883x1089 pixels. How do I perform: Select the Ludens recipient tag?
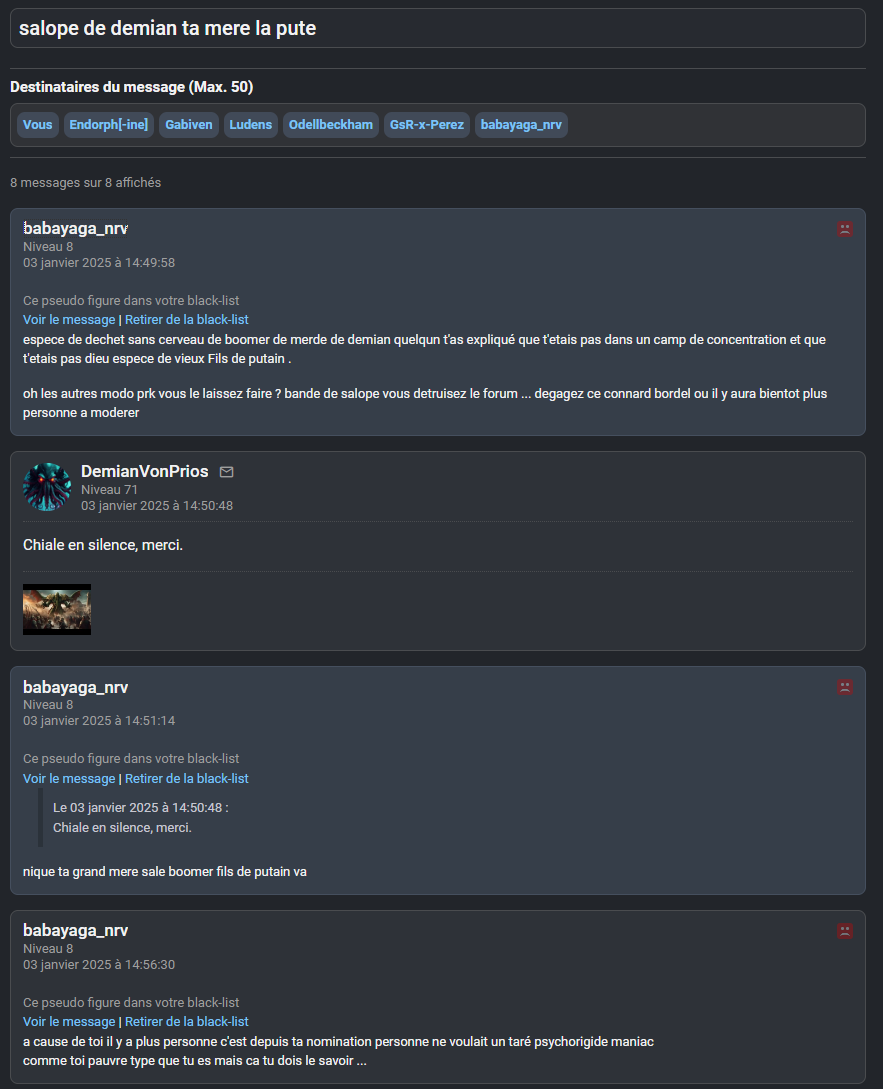(250, 125)
